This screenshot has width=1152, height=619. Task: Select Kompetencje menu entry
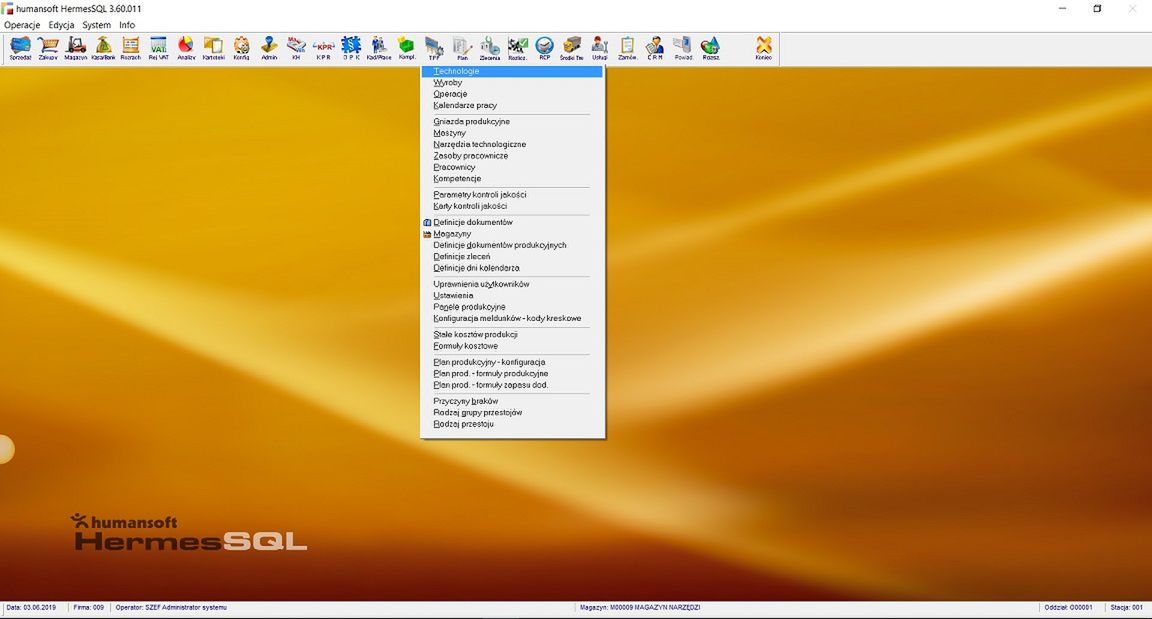click(x=512, y=178)
